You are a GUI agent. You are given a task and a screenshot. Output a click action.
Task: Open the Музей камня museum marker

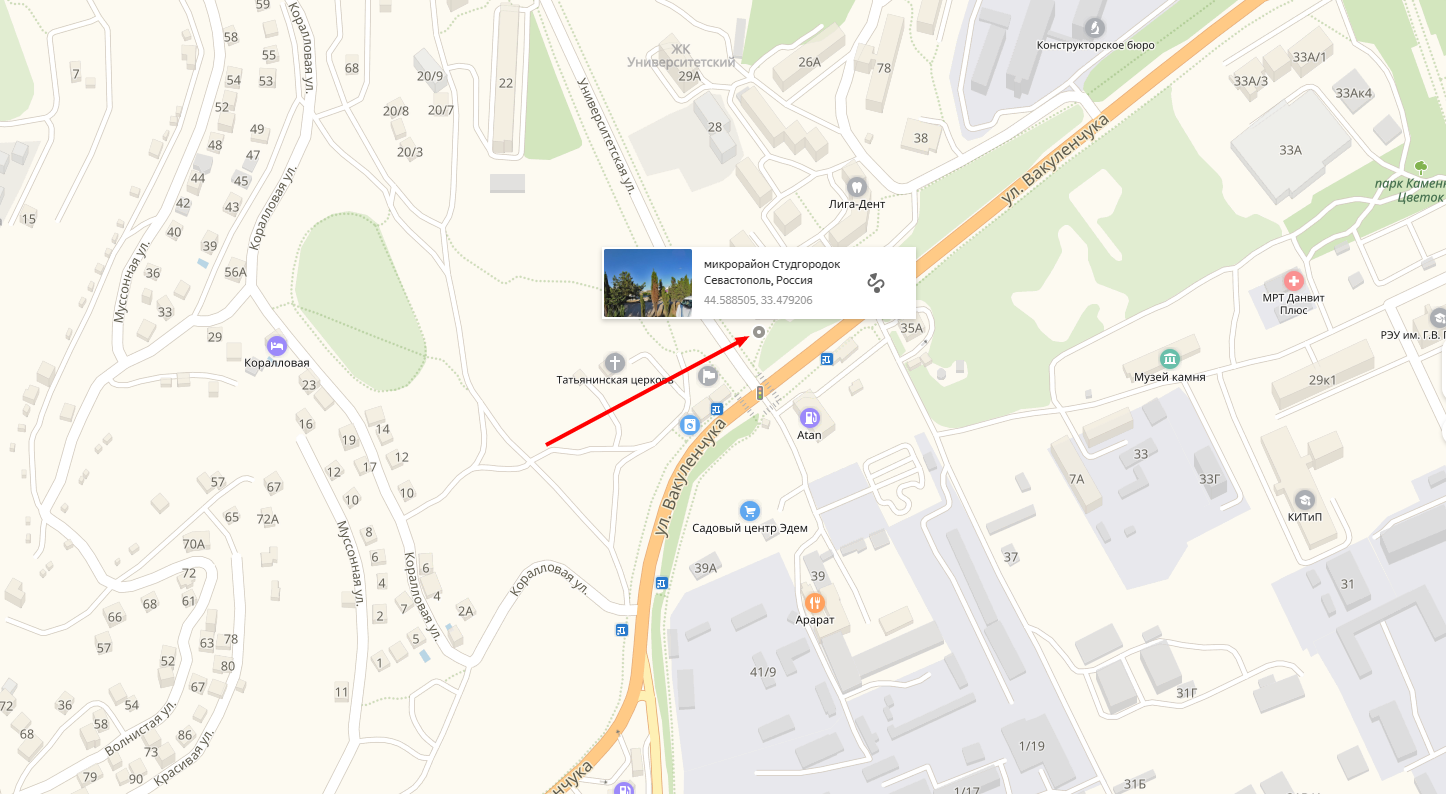(x=1169, y=359)
